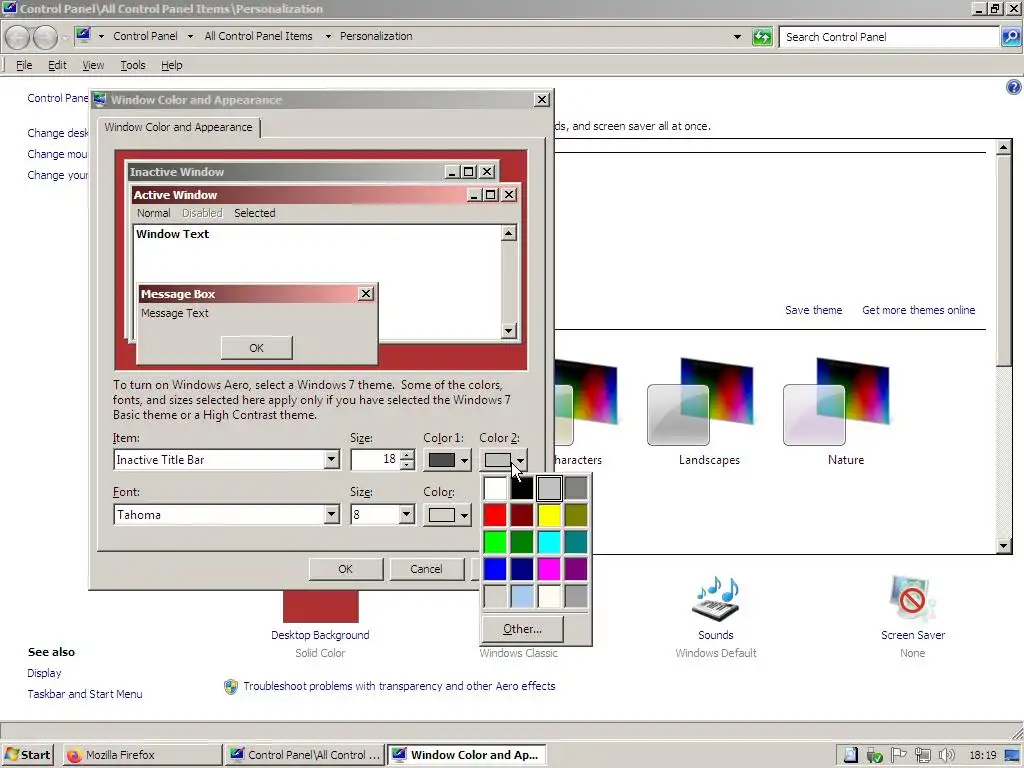Pick the purple color swatch

click(576, 569)
